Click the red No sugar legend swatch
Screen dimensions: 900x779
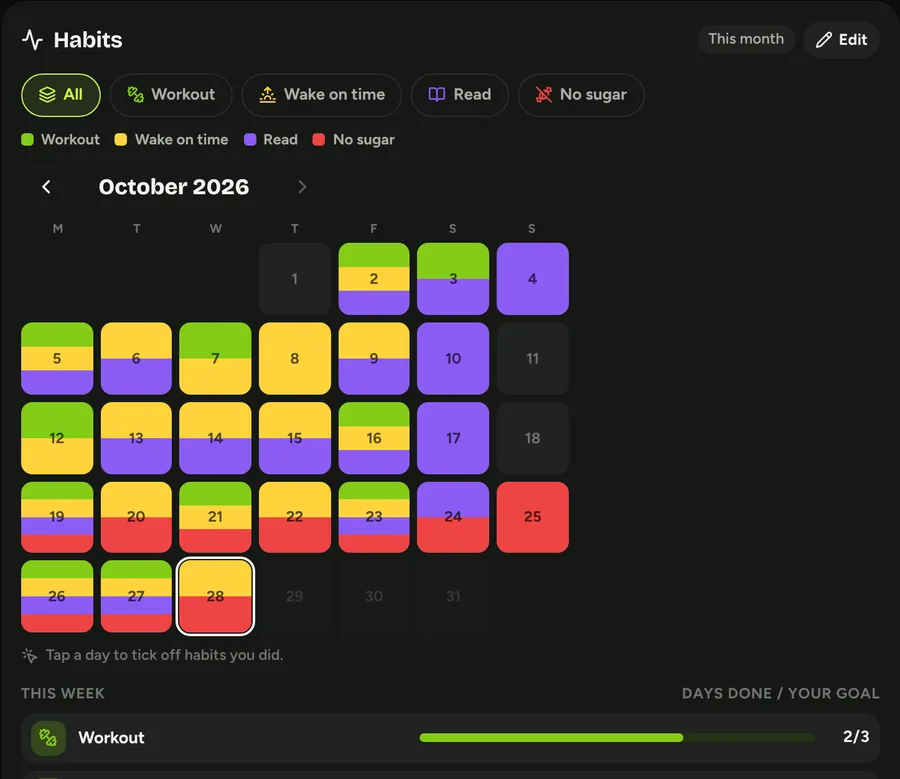(319, 139)
